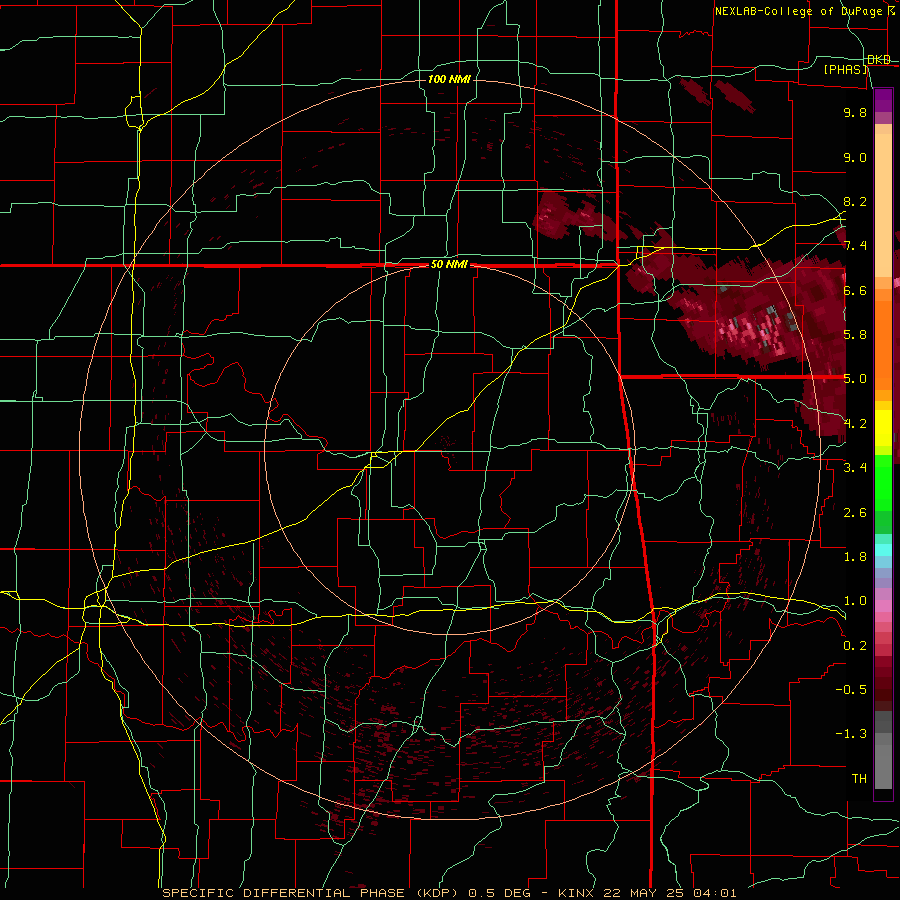Viewport: 900px width, 900px height.
Task: Click the 5.0 scale value
Action: pyautogui.click(x=855, y=379)
